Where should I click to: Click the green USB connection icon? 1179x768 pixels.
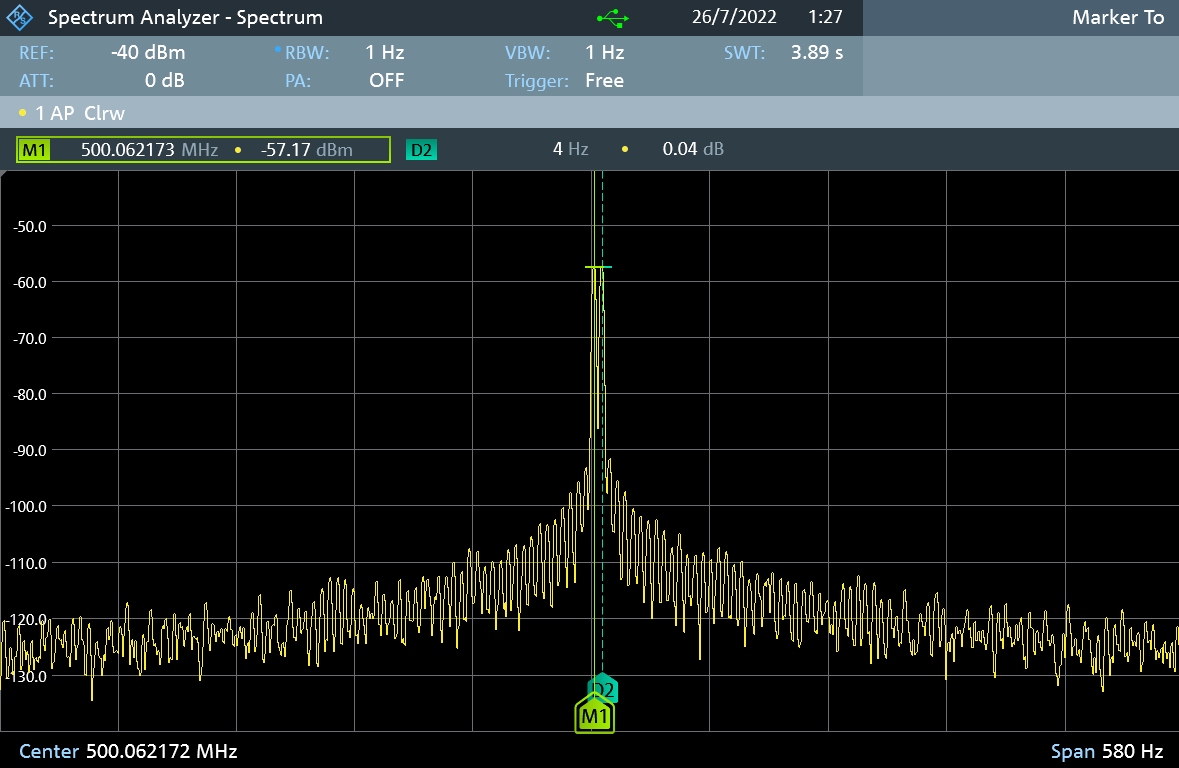point(612,18)
